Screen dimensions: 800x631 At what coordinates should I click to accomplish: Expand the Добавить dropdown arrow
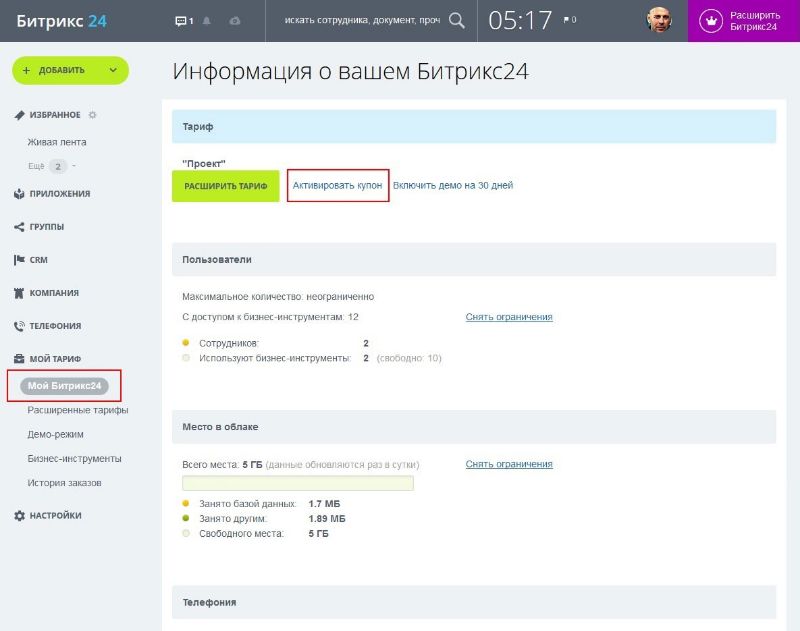[113, 70]
